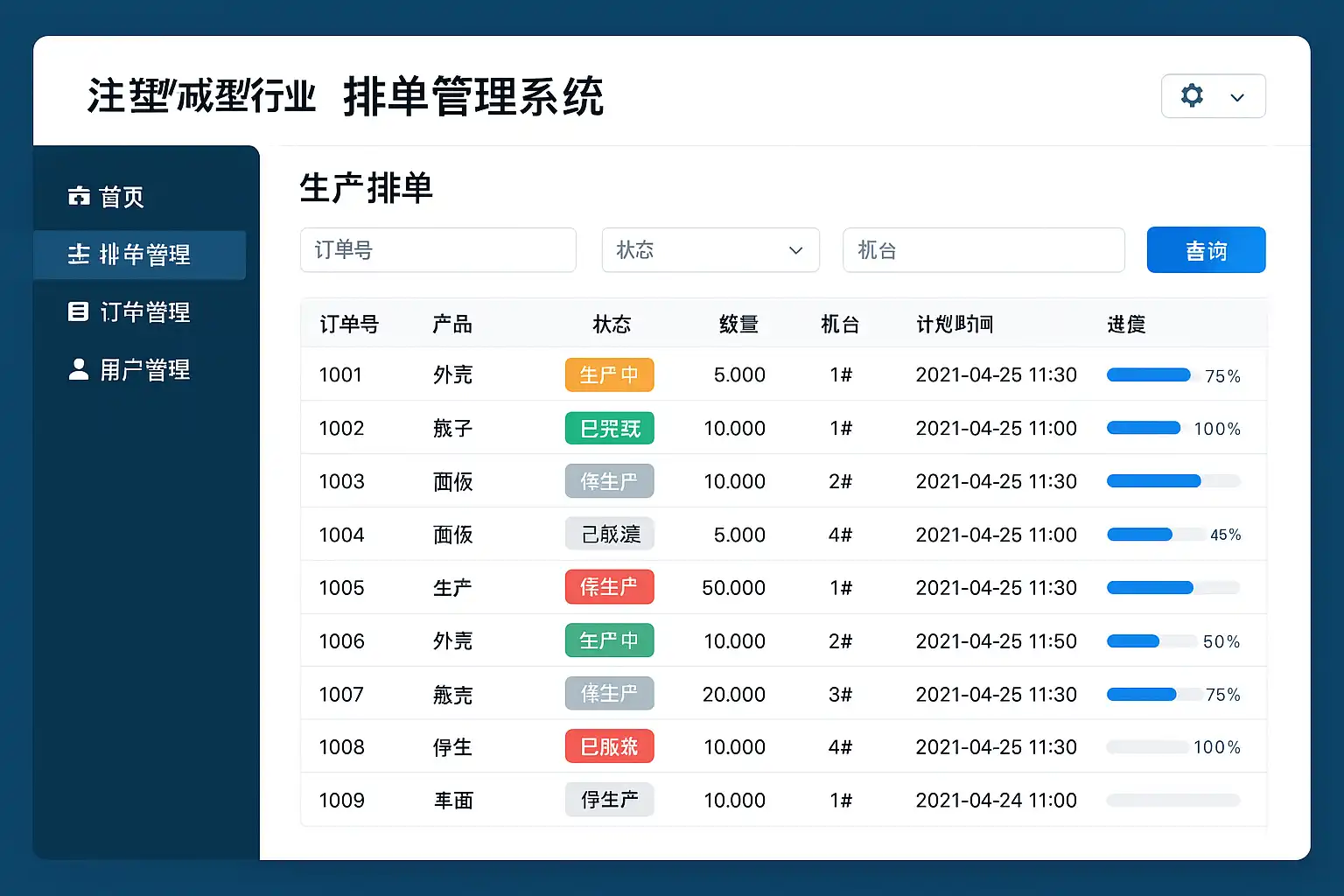Click the red status badge for order 1005
The image size is (1344, 896).
[x=609, y=587]
